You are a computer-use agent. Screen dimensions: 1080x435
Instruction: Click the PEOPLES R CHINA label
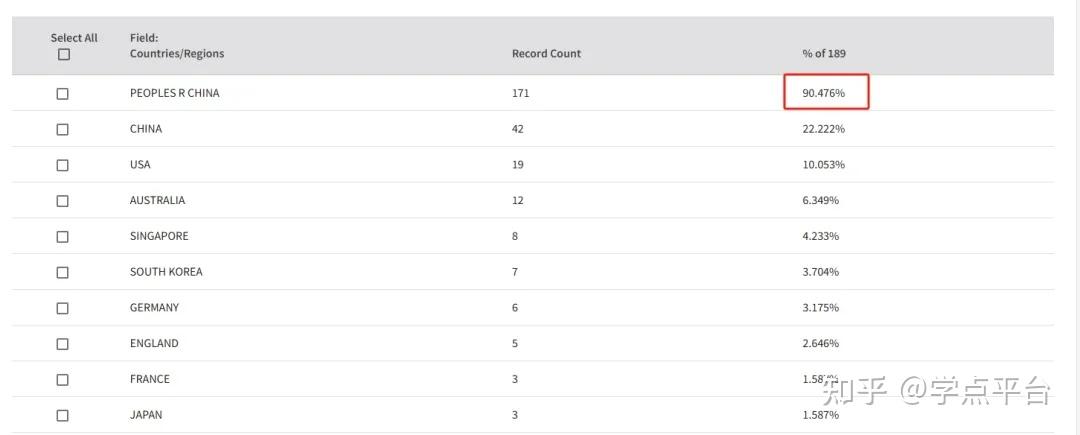(174, 93)
